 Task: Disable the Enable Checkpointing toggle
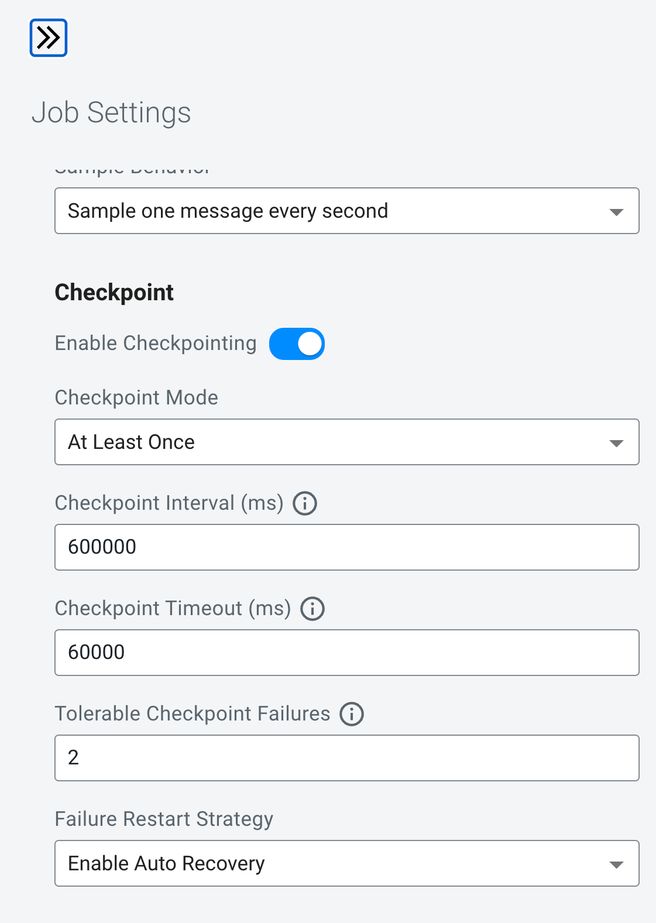pyautogui.click(x=297, y=344)
